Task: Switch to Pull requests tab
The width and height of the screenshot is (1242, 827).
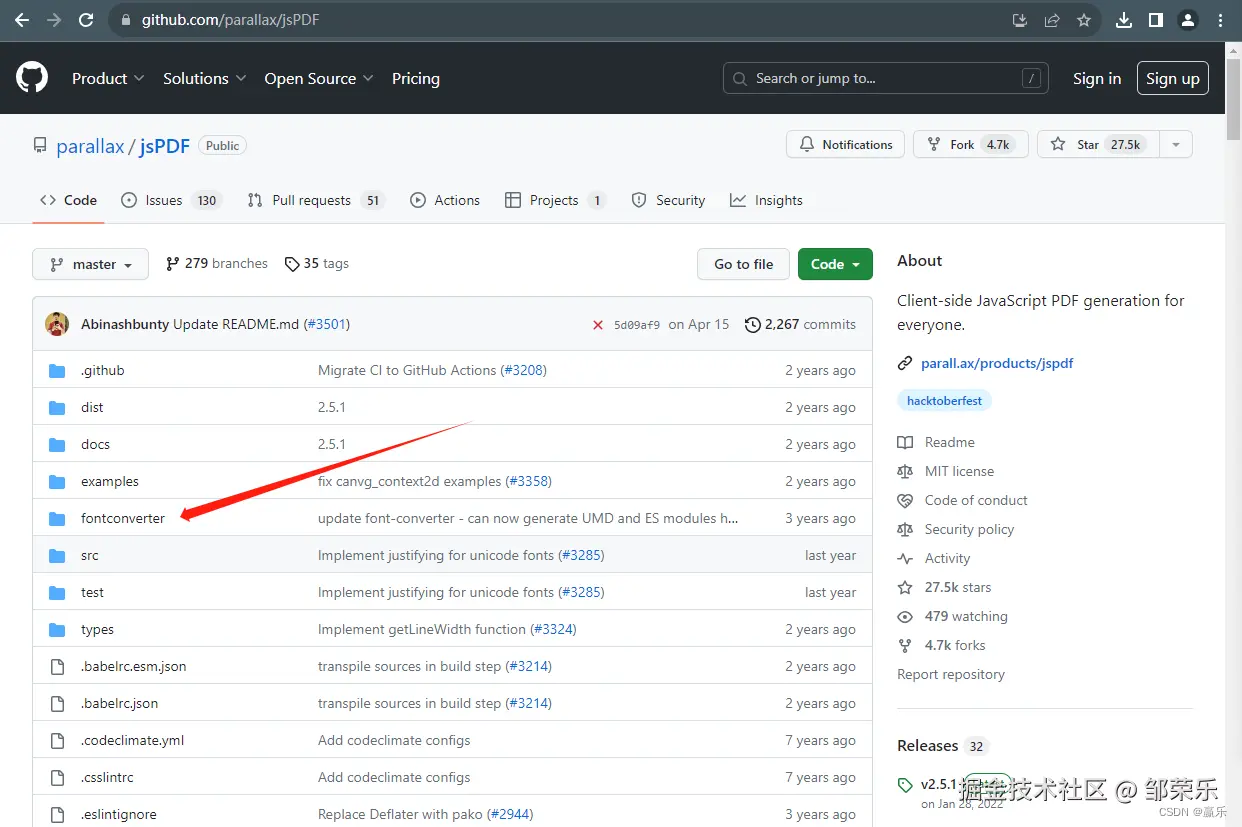Action: [x=316, y=200]
